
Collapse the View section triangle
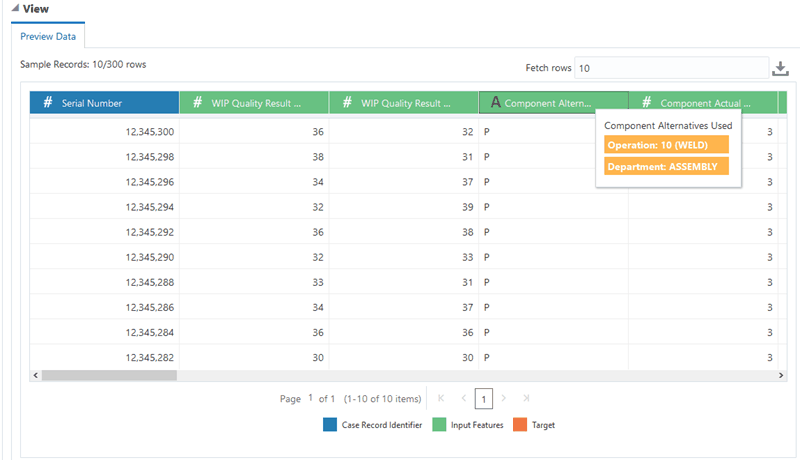pos(15,8)
